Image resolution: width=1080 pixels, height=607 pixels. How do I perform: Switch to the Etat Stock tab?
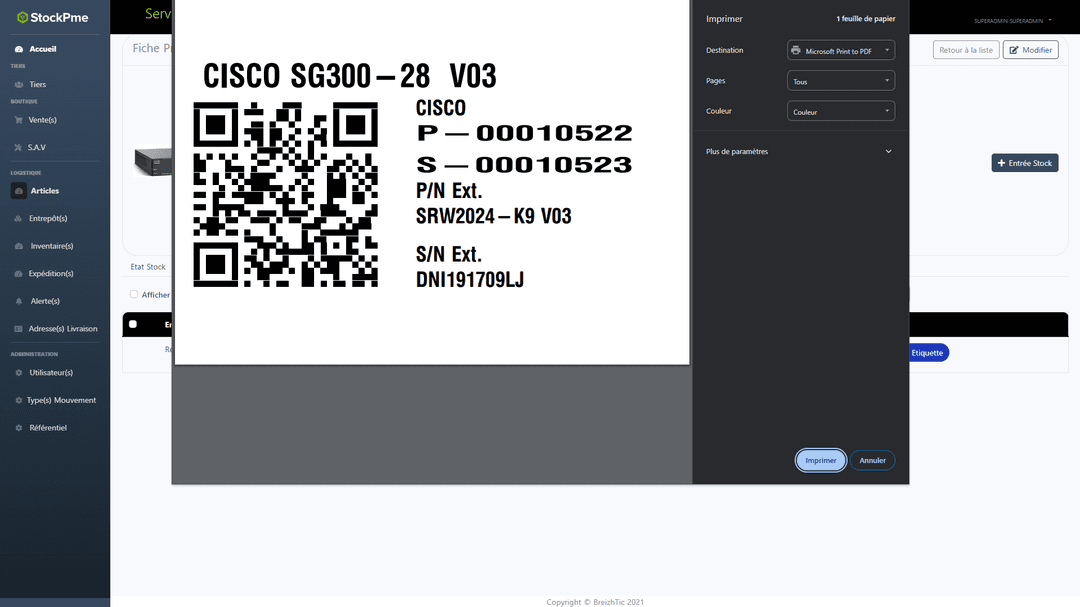coord(148,267)
